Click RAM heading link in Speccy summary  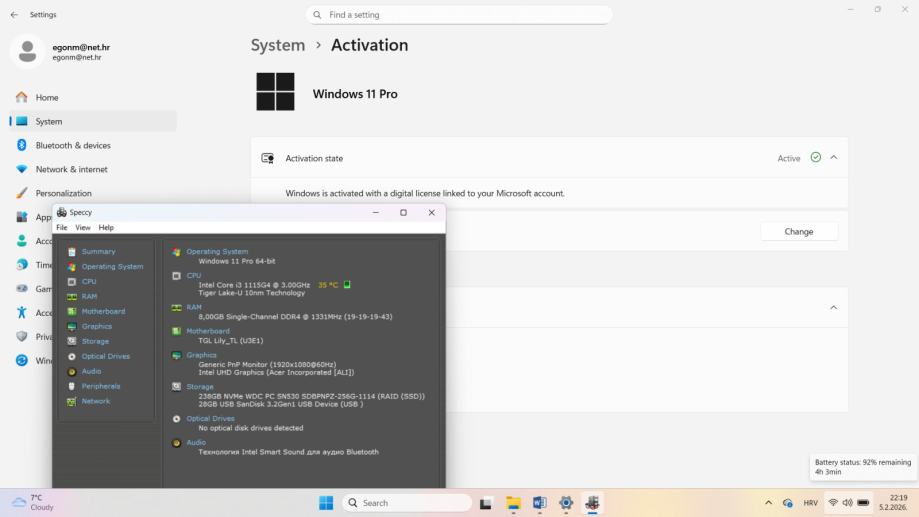click(193, 307)
